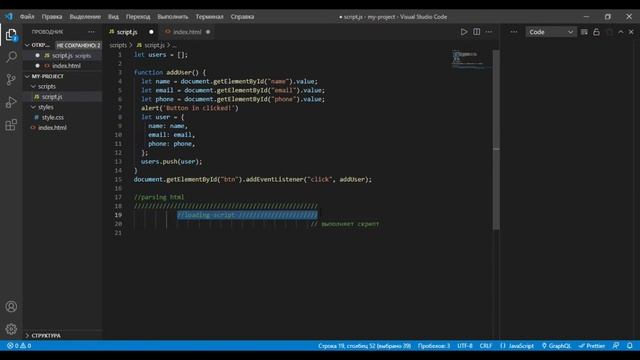This screenshot has height=360, width=640.
Task: Switch to the script.js editor tab
Action: click(127, 32)
